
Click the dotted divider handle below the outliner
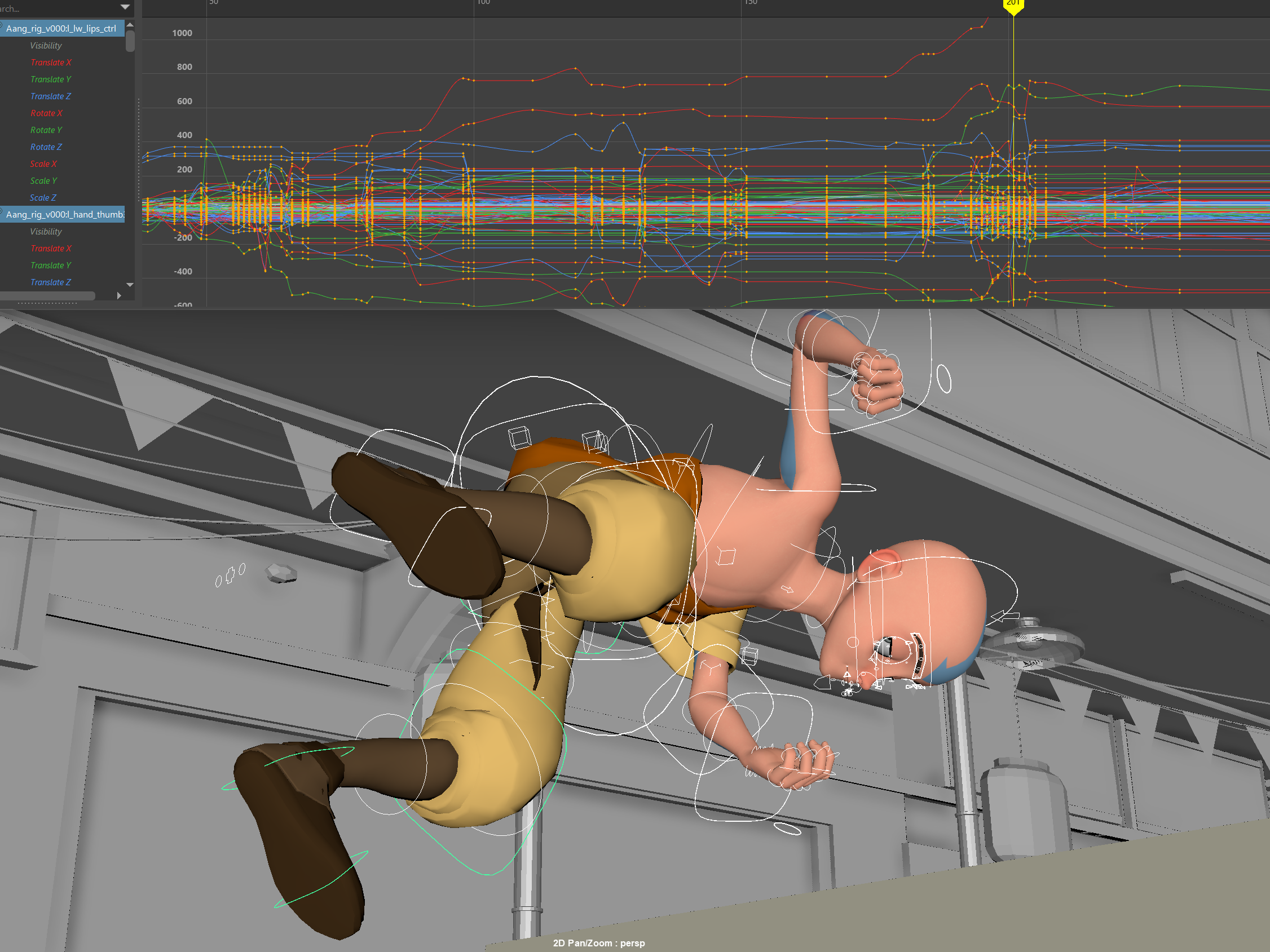pos(47,303)
